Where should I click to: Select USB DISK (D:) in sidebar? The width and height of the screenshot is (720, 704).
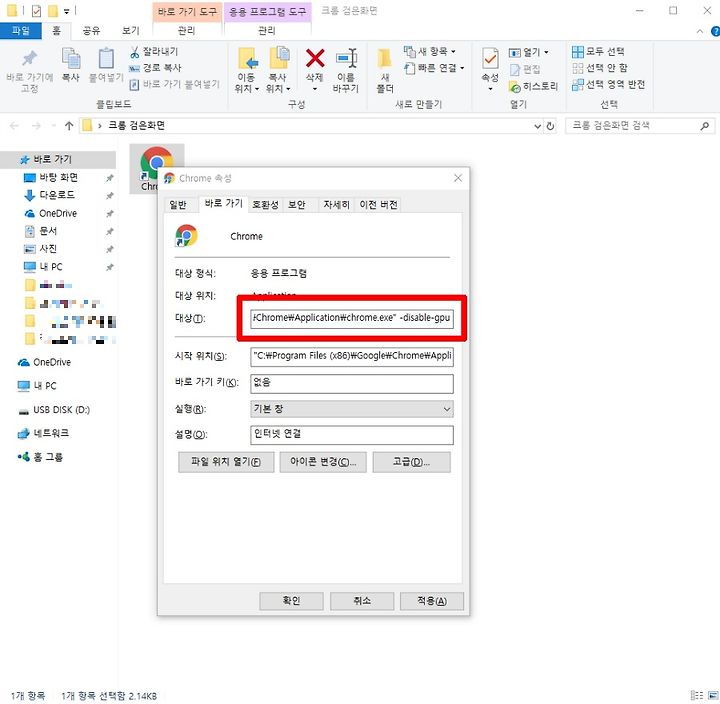click(x=62, y=410)
